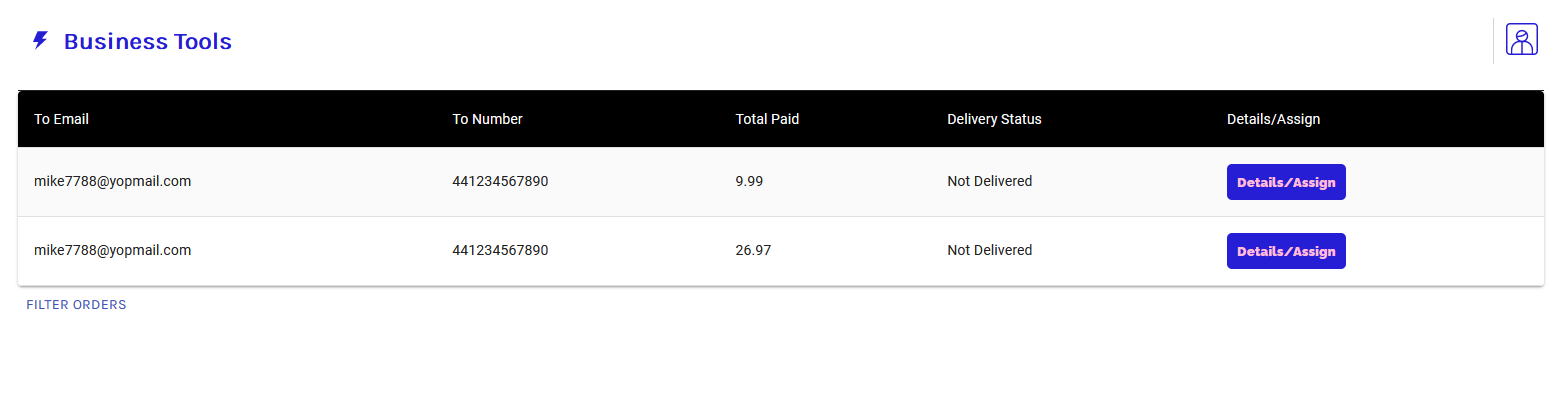Viewport: 1554px width, 405px height.
Task: Click Not Delivered status in first row
Action: (989, 181)
